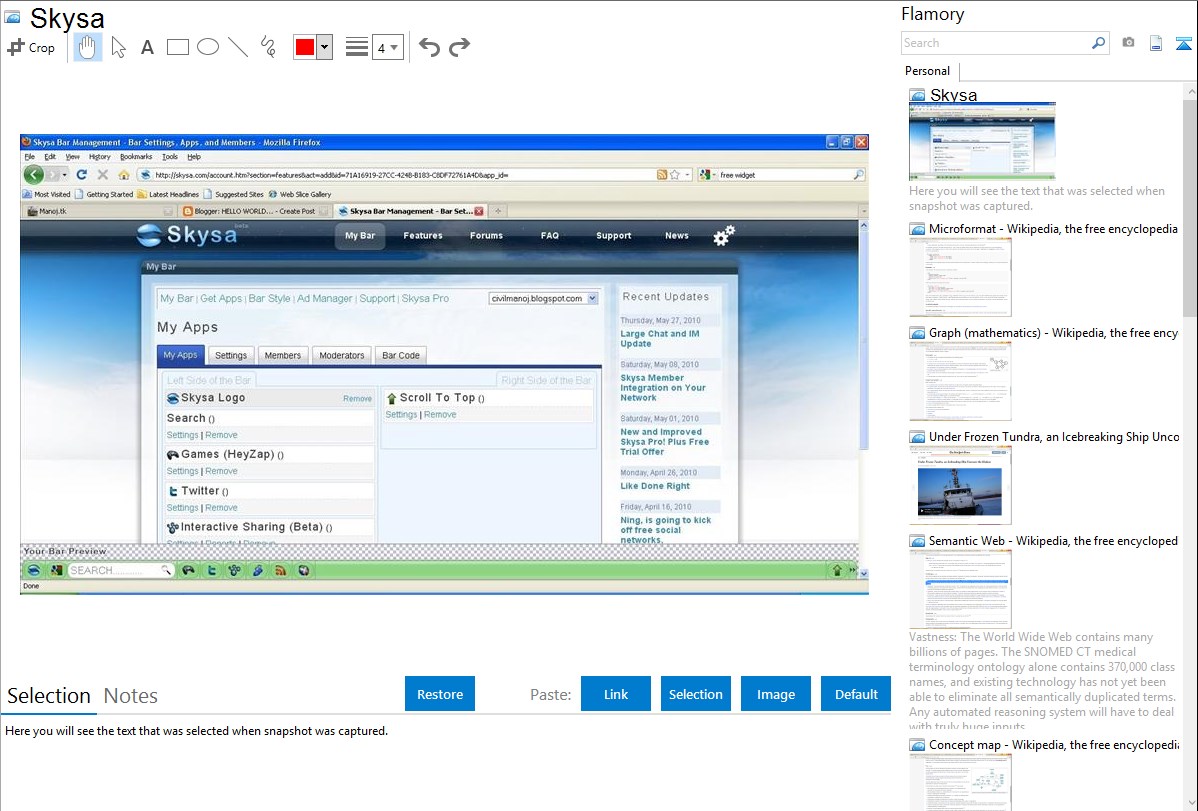Choose the Text annotation tool
The image size is (1198, 811).
(147, 47)
